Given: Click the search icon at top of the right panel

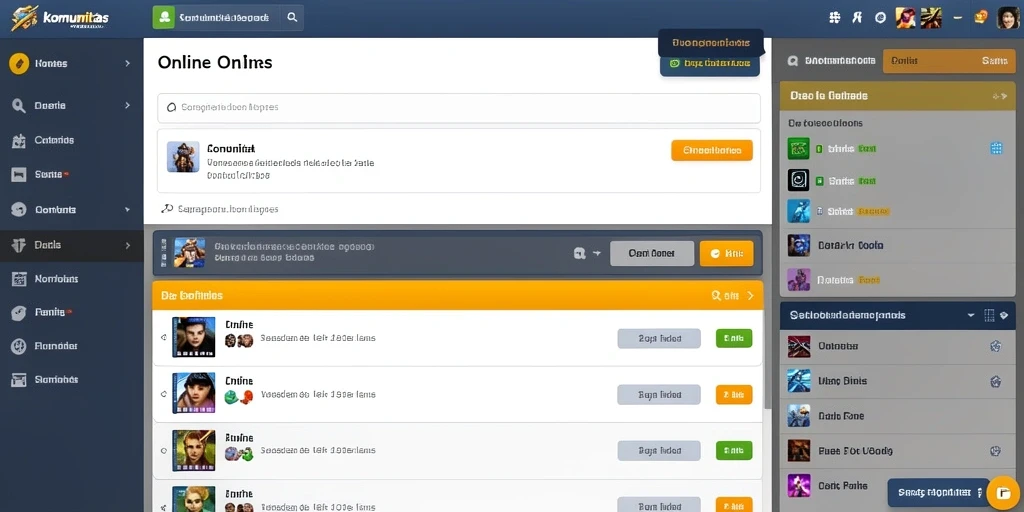Looking at the screenshot, I should click(793, 61).
